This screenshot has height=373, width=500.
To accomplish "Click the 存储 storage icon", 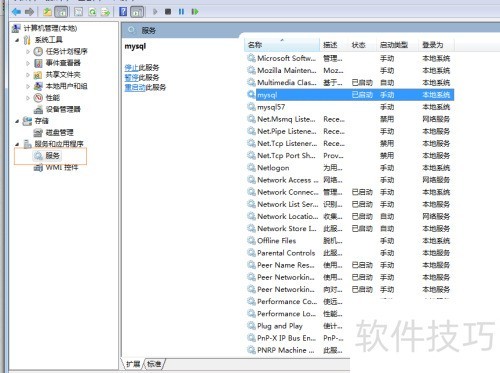I will pos(27,121).
